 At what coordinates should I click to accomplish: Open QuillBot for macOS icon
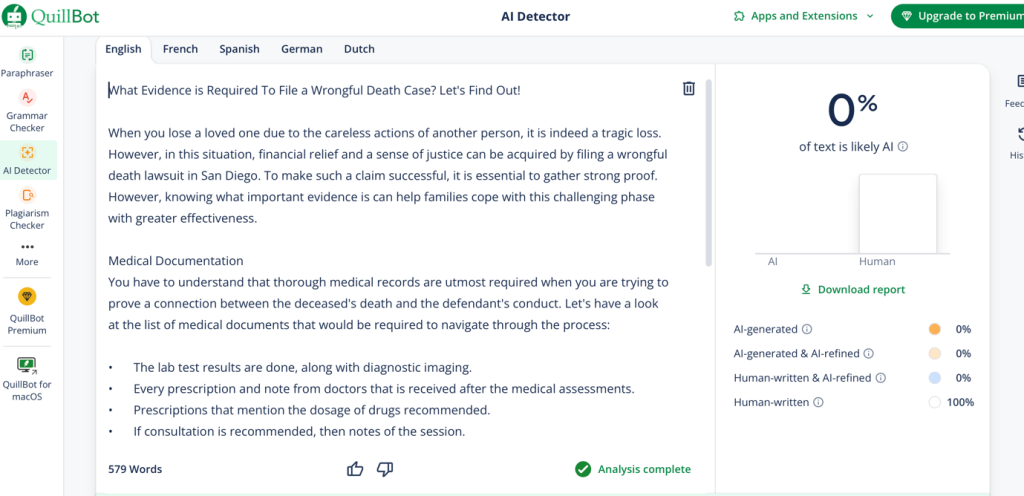click(27, 365)
